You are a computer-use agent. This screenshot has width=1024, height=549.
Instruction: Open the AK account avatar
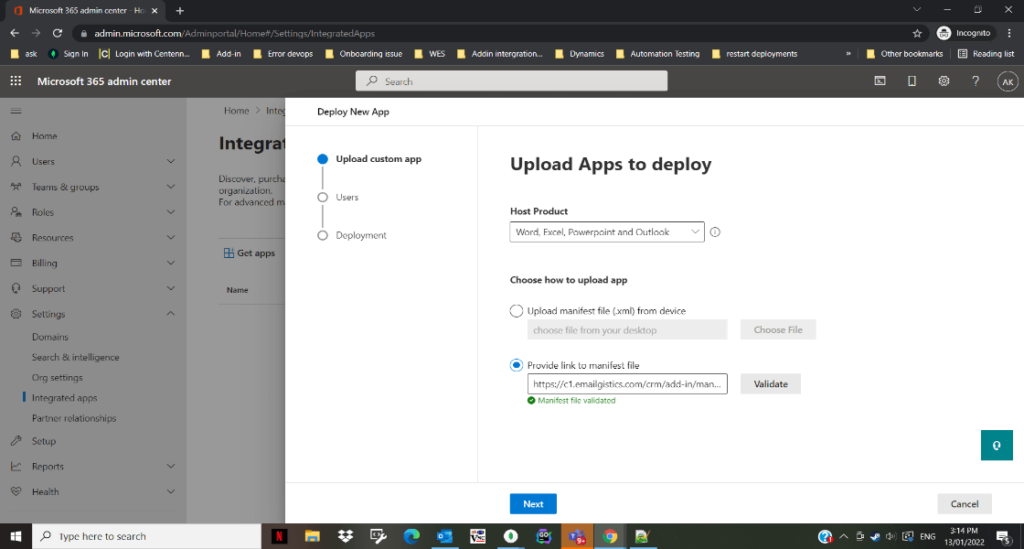tap(1007, 82)
